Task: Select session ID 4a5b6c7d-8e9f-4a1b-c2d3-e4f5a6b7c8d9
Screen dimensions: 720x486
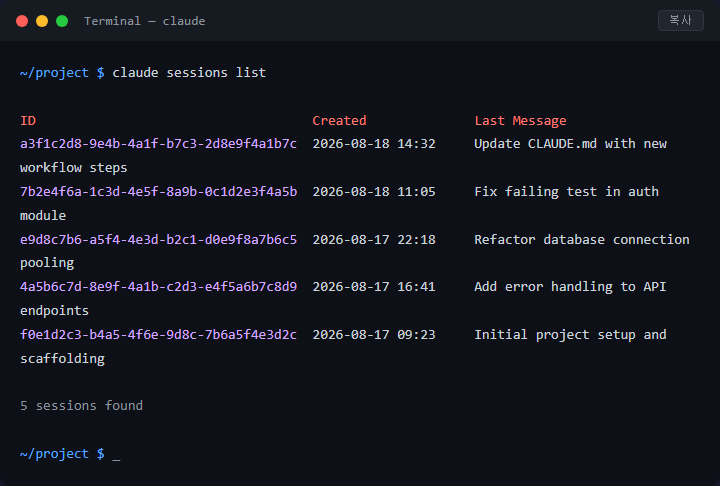Action: click(158, 287)
